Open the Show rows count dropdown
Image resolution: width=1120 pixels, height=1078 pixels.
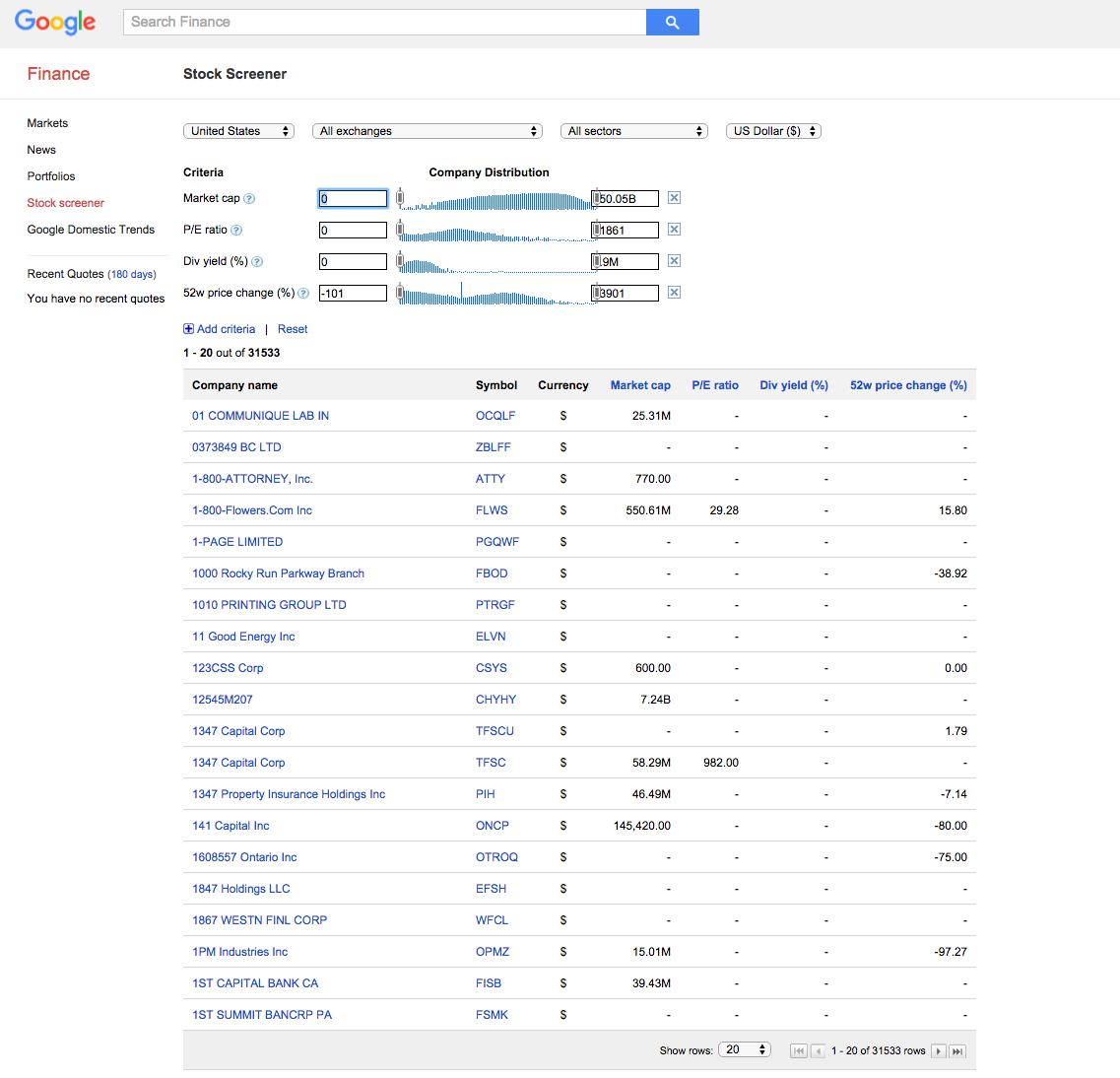(745, 1049)
